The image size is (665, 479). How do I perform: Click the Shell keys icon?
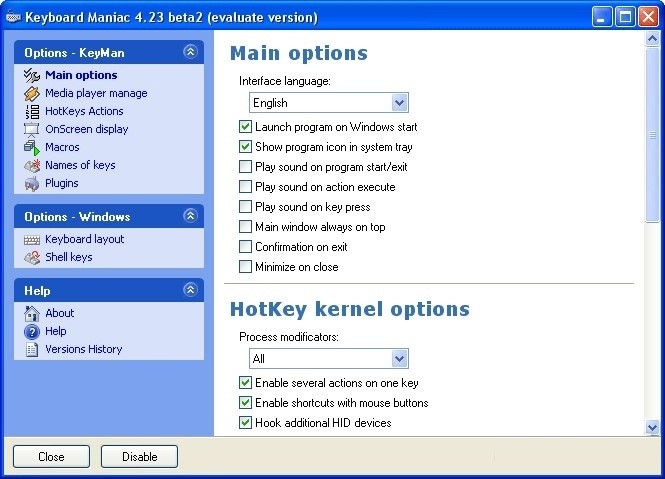click(32, 258)
